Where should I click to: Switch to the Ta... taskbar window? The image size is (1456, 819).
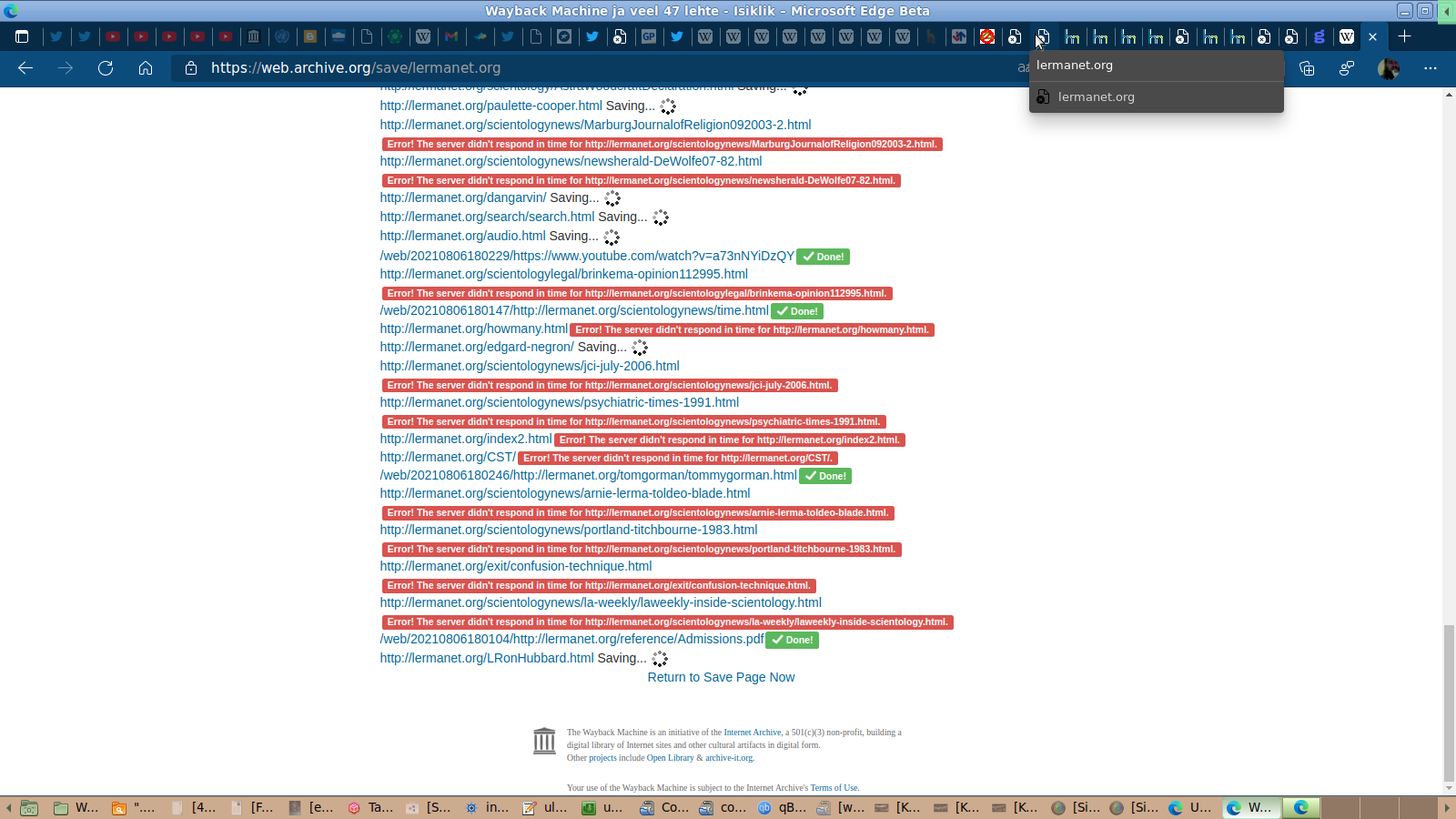click(x=371, y=807)
